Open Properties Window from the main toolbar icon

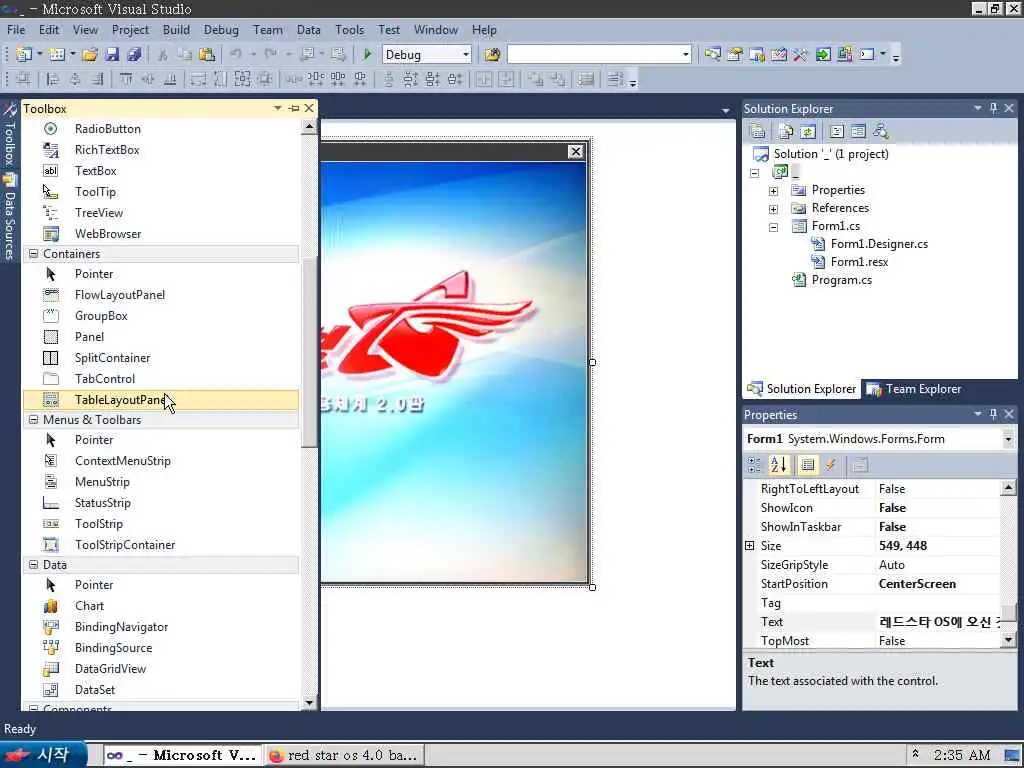(x=735, y=55)
